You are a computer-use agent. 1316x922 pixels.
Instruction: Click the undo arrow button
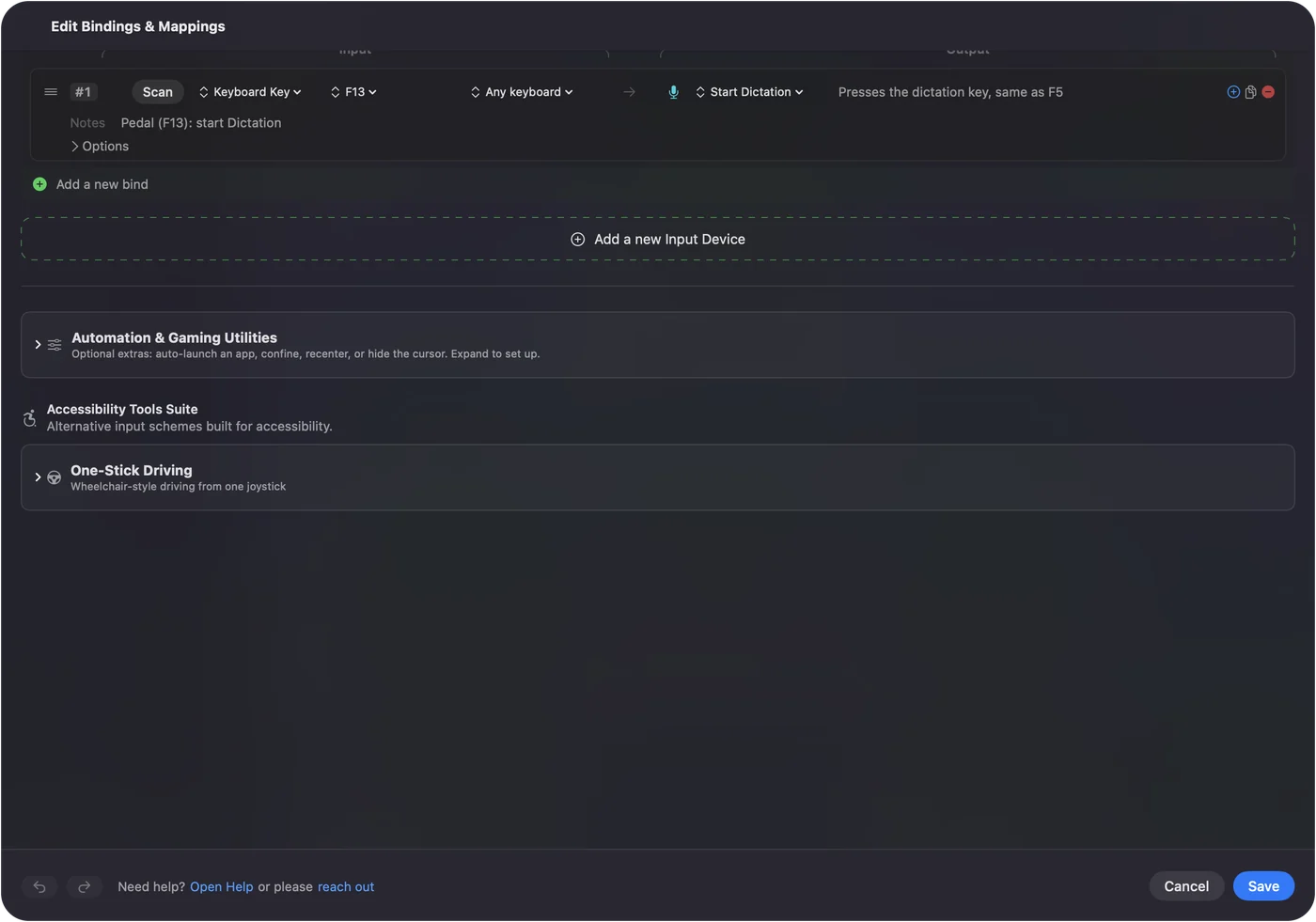39,886
